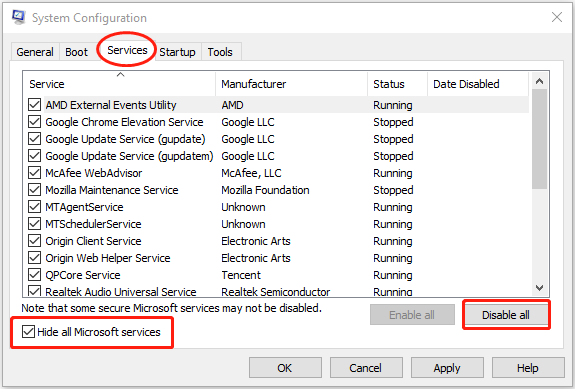Apply the service changes
Image resolution: width=575 pixels, height=389 pixels.
447,368
